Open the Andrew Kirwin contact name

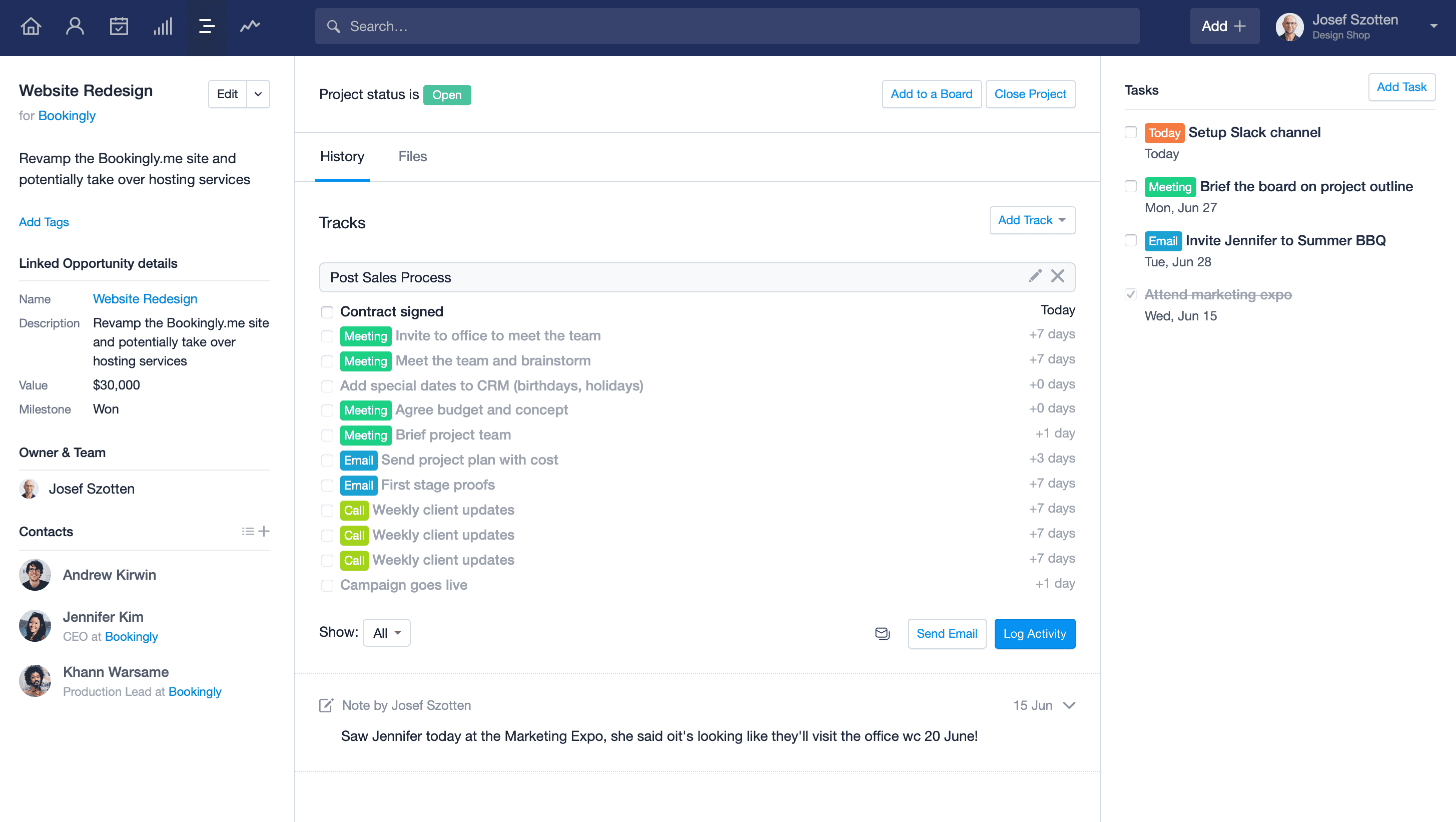(x=110, y=574)
